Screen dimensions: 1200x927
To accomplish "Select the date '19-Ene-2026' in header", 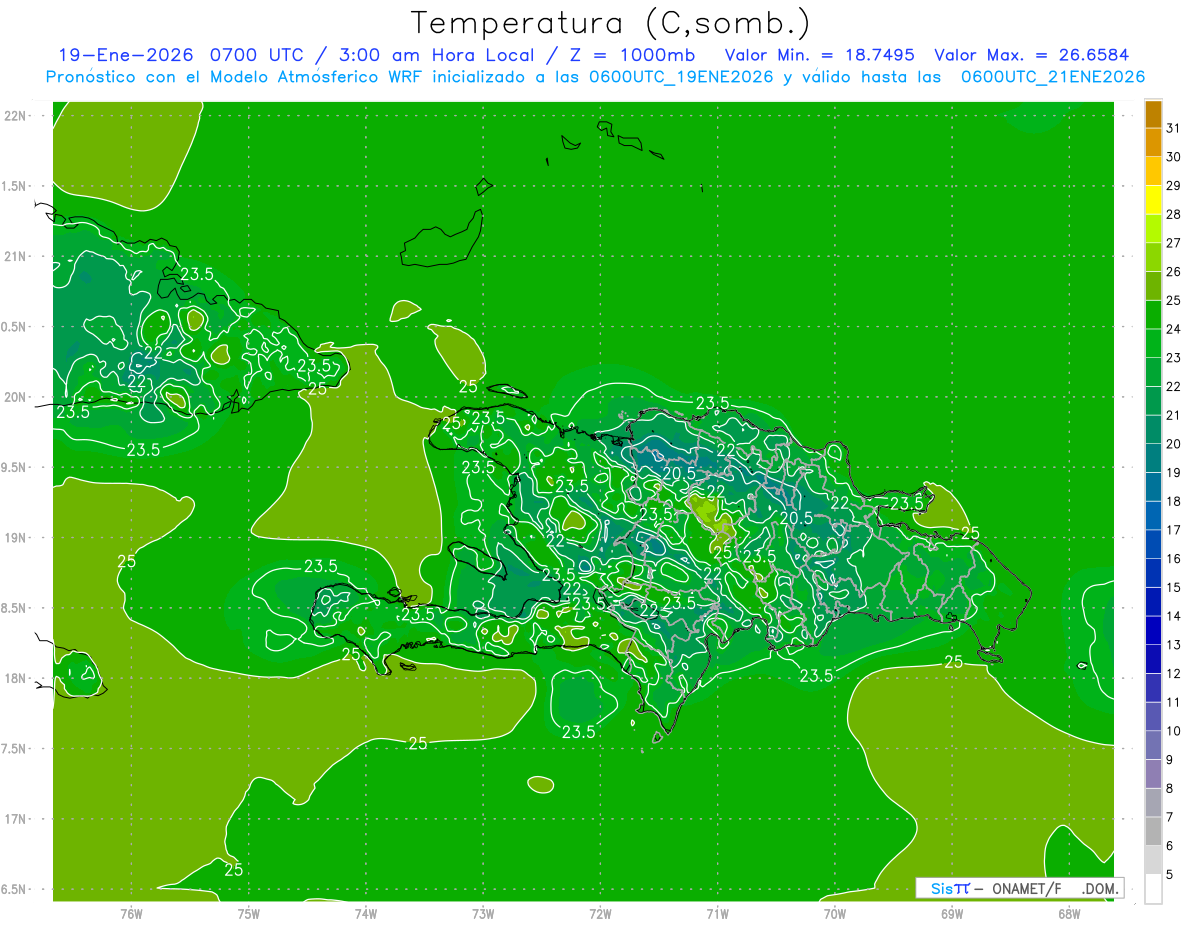I will tap(125, 55).
